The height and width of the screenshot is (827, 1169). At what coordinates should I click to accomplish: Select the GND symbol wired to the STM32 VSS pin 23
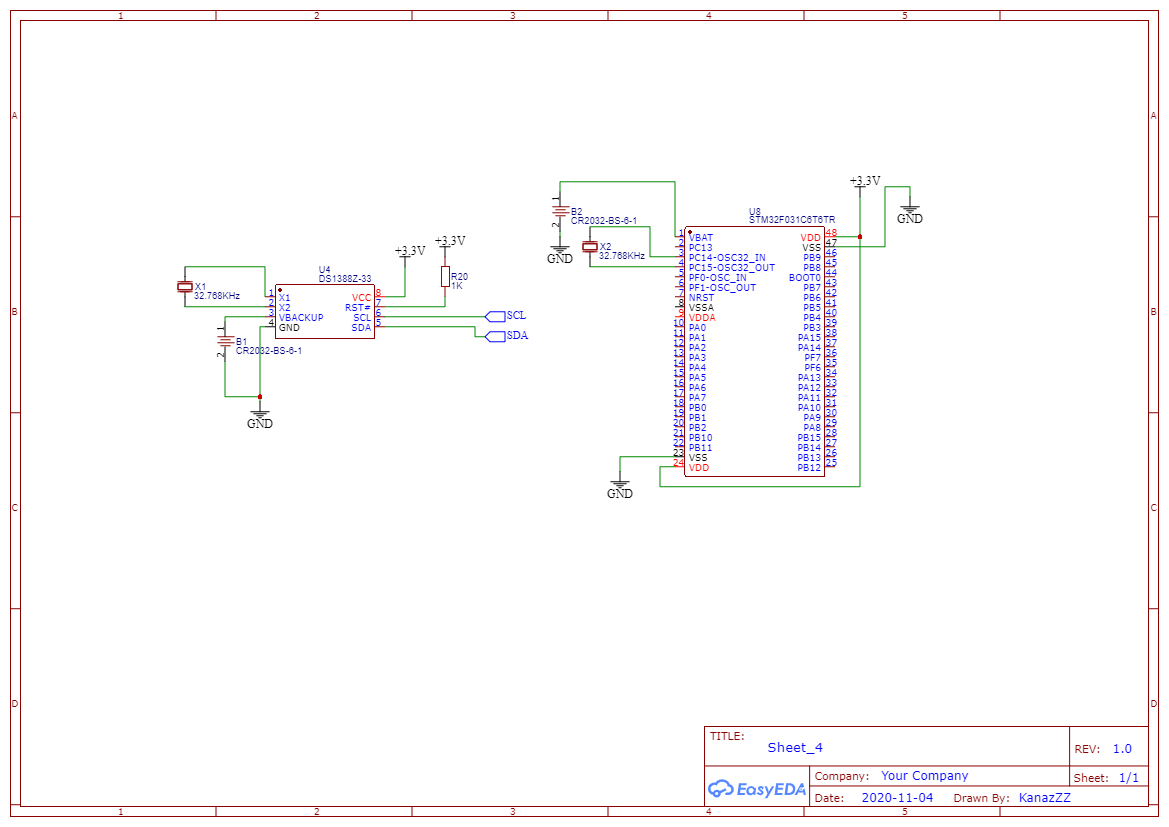(x=620, y=487)
